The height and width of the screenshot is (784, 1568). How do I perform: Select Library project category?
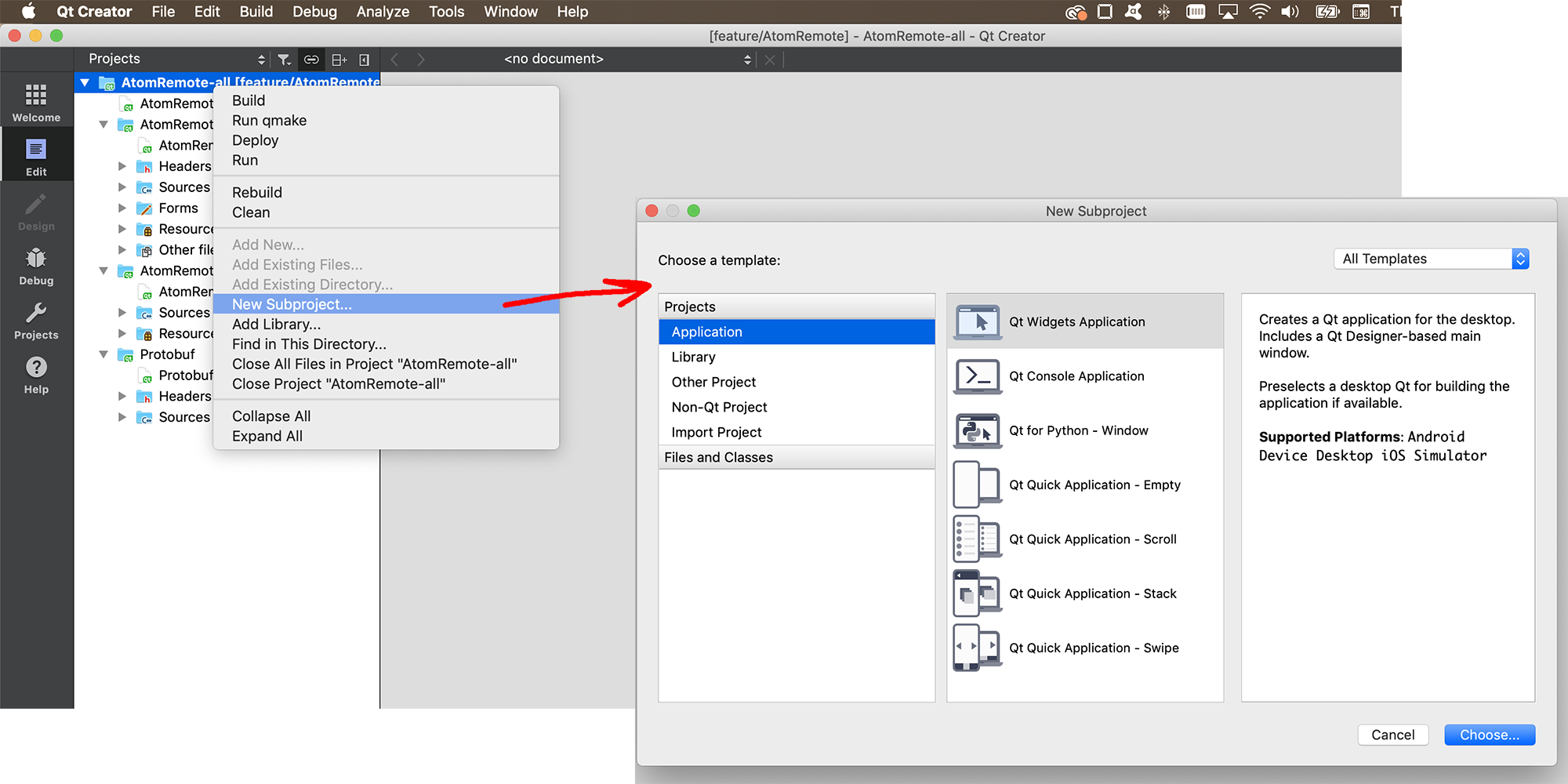pyautogui.click(x=797, y=357)
